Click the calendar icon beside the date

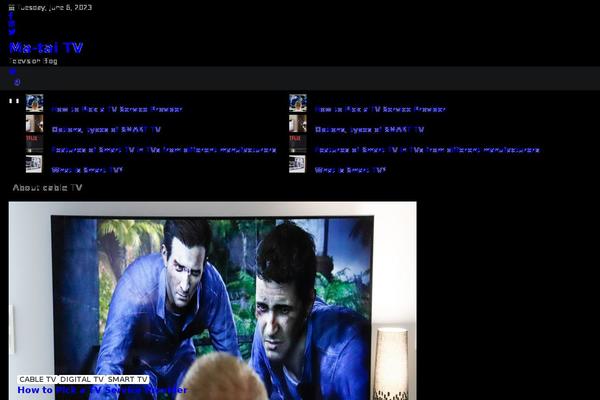(x=11, y=8)
